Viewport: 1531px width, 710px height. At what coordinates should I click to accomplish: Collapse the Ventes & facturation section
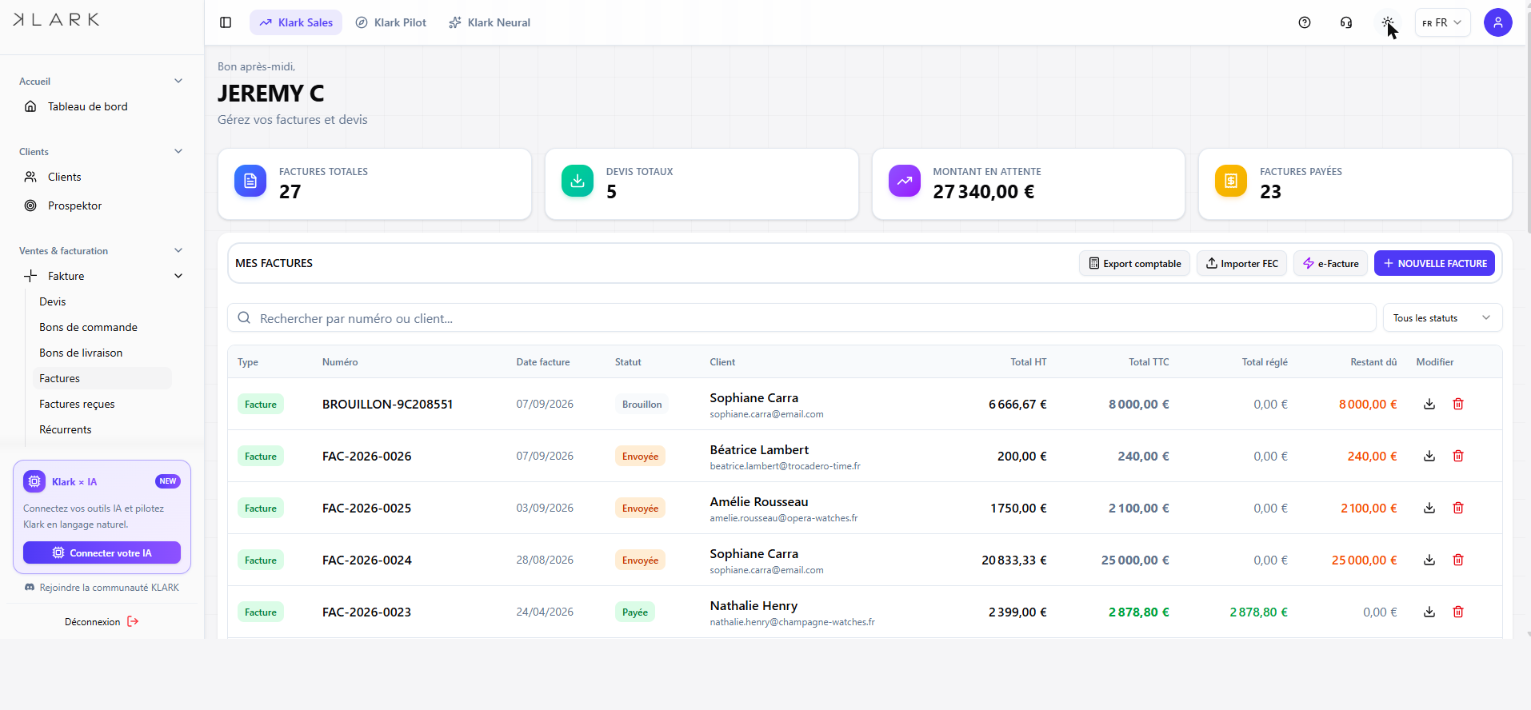click(179, 251)
